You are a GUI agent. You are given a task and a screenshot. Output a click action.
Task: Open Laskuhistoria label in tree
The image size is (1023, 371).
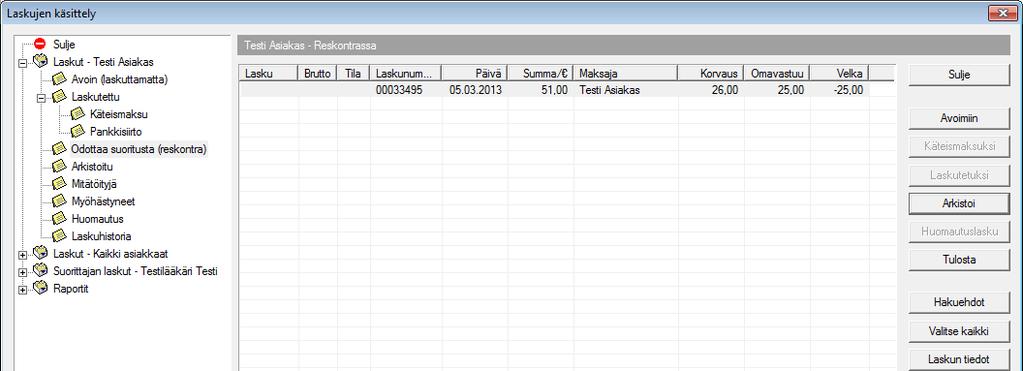coord(101,236)
